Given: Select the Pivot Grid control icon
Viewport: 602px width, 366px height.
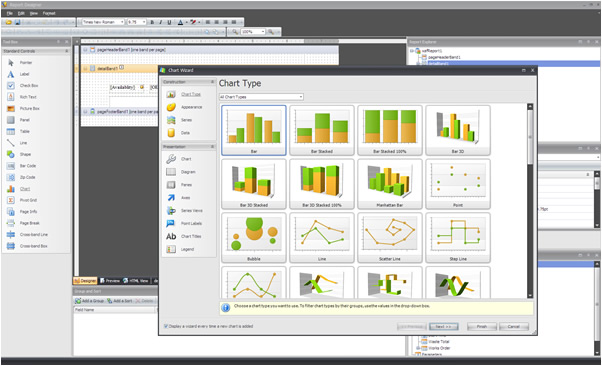Looking at the screenshot, I should click(x=11, y=200).
